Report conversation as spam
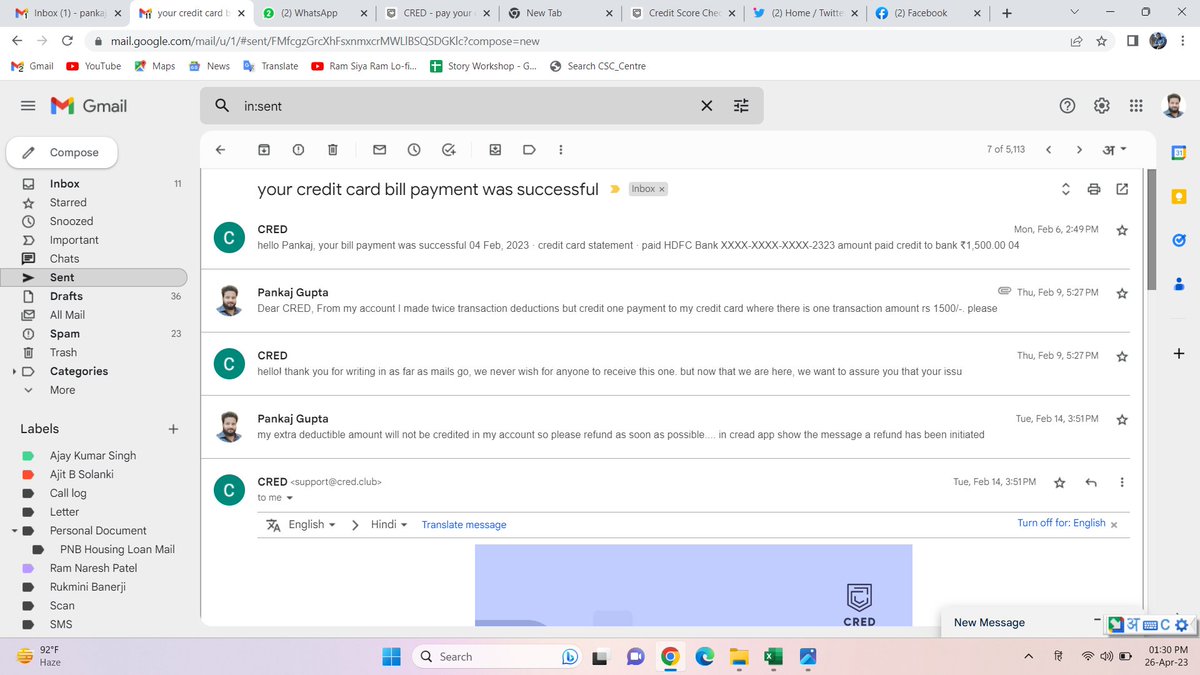The width and height of the screenshot is (1200, 675). tap(298, 150)
